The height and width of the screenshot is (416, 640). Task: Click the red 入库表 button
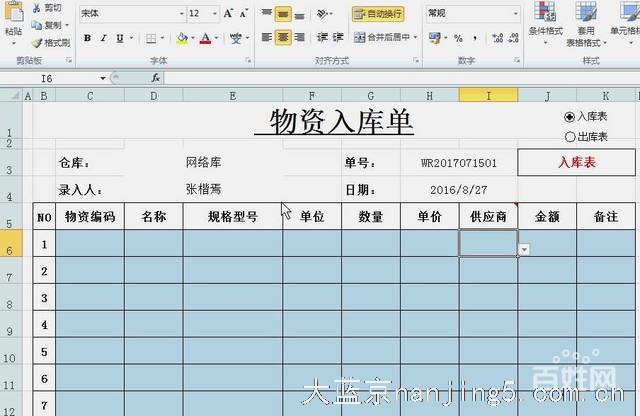[x=576, y=162]
